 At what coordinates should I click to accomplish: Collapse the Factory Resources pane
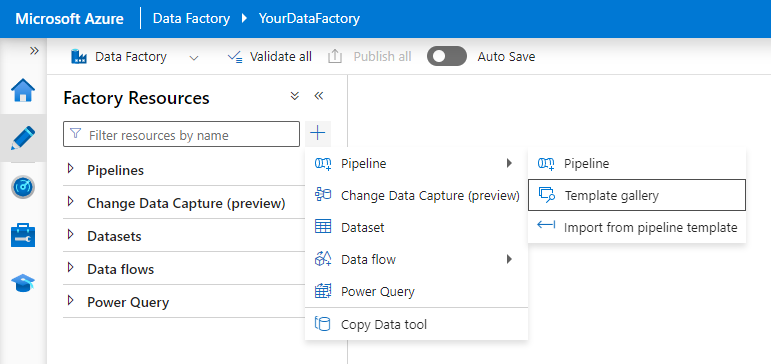pyautogui.click(x=319, y=96)
